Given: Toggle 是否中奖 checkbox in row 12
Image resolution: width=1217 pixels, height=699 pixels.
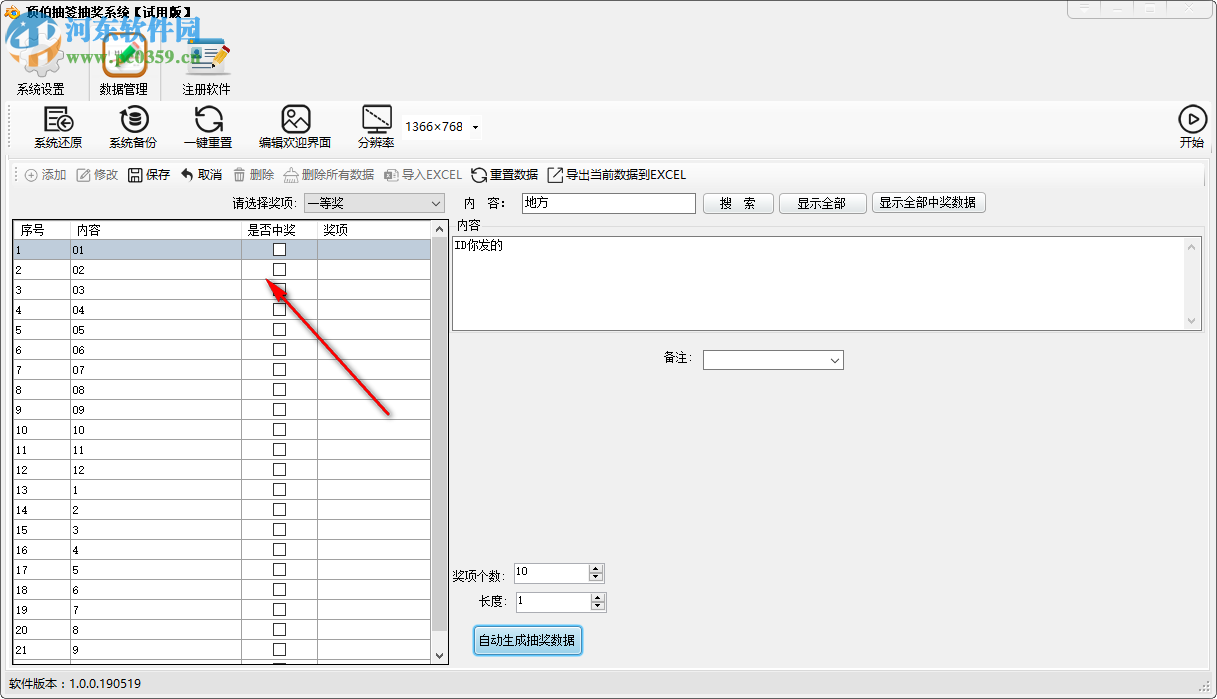Looking at the screenshot, I should [x=279, y=470].
